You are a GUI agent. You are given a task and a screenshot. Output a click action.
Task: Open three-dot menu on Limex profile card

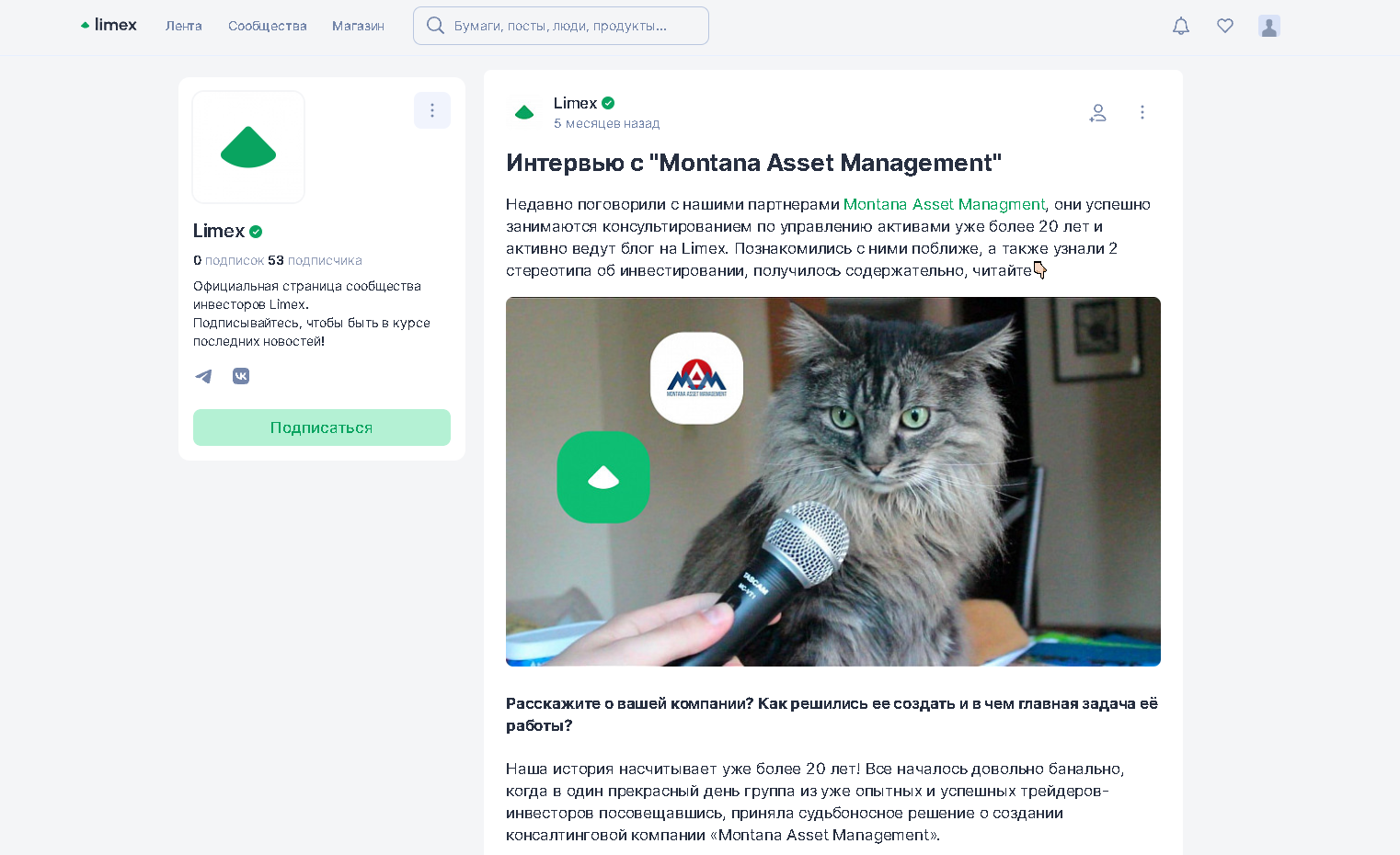(432, 110)
